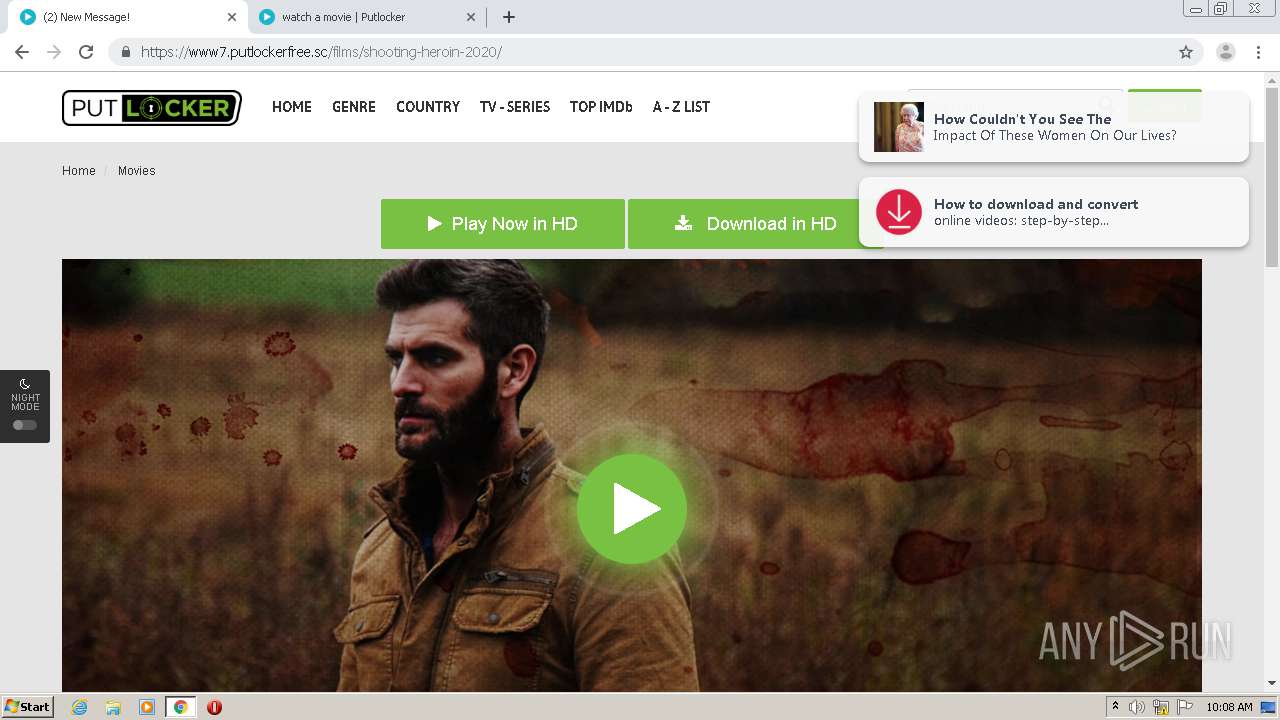Open the Chrome profile avatar

point(1226,52)
